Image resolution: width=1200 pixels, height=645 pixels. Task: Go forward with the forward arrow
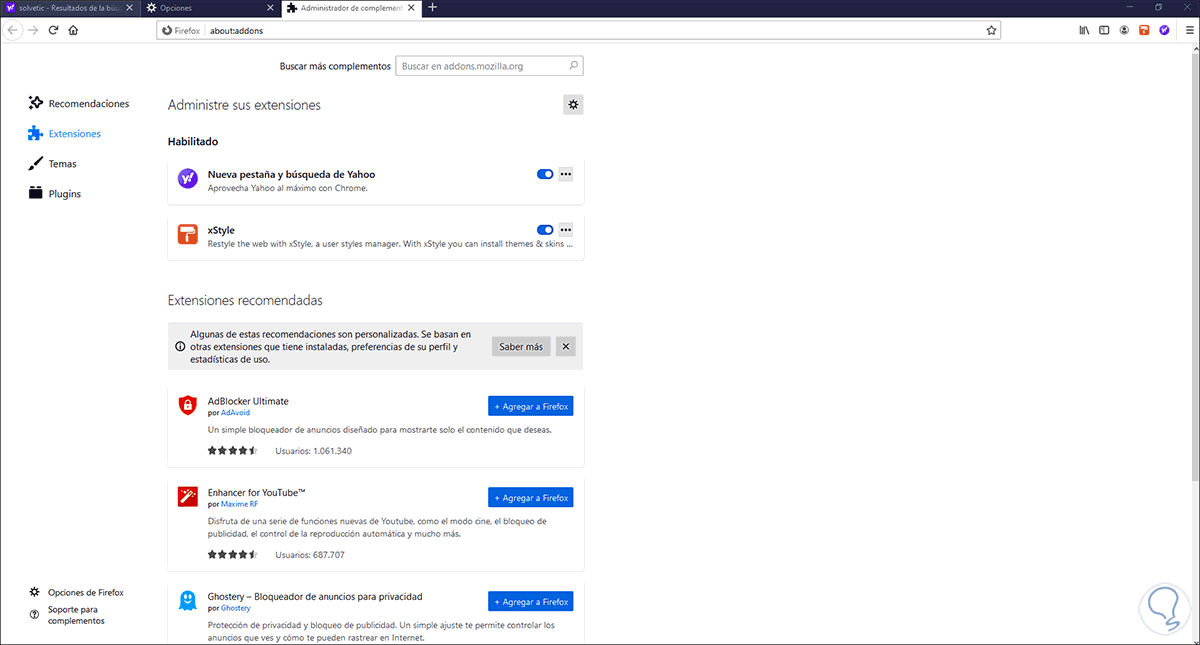click(x=33, y=30)
